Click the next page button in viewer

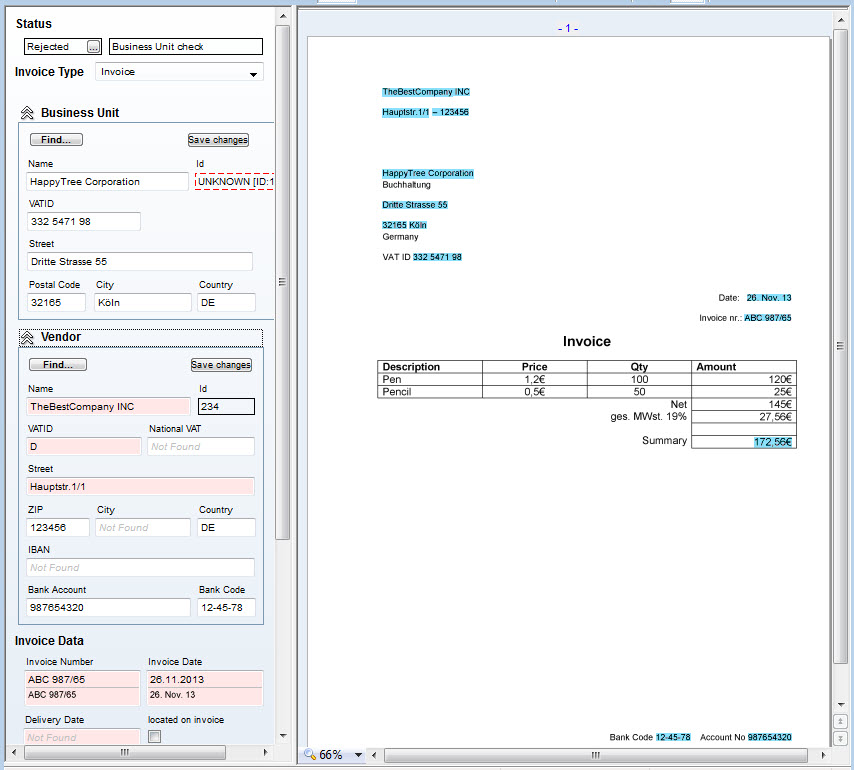tap(840, 739)
